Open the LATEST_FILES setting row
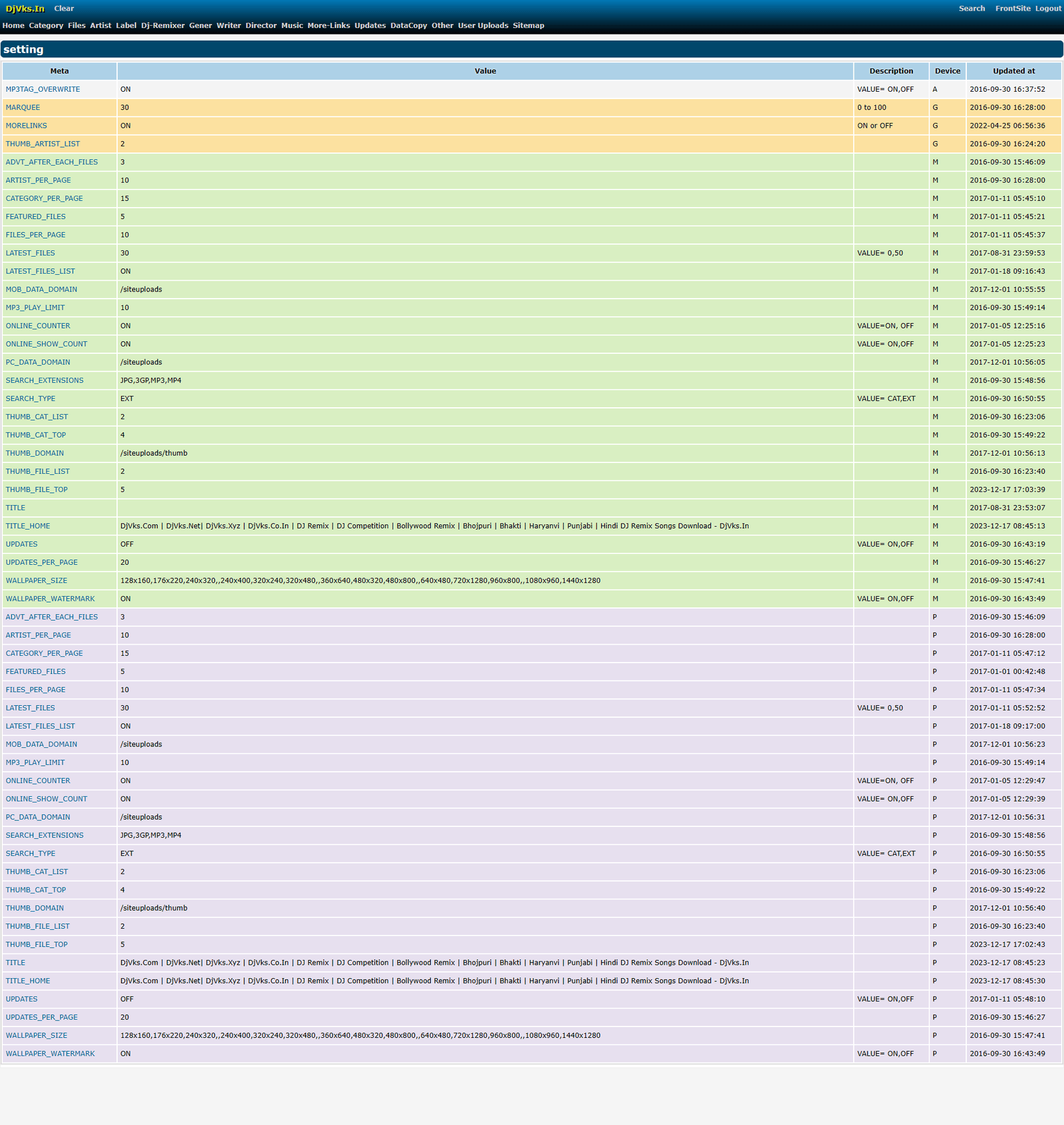Image resolution: width=1064 pixels, height=1125 pixels. 29,253
